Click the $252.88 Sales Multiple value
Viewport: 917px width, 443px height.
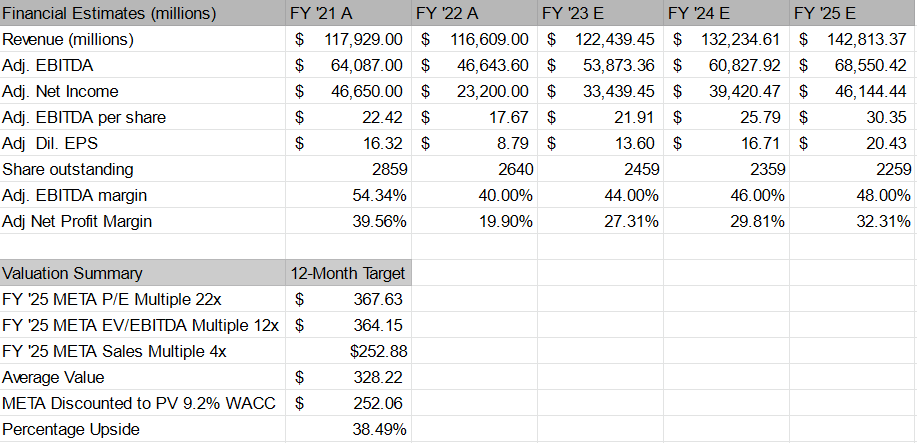[378, 351]
